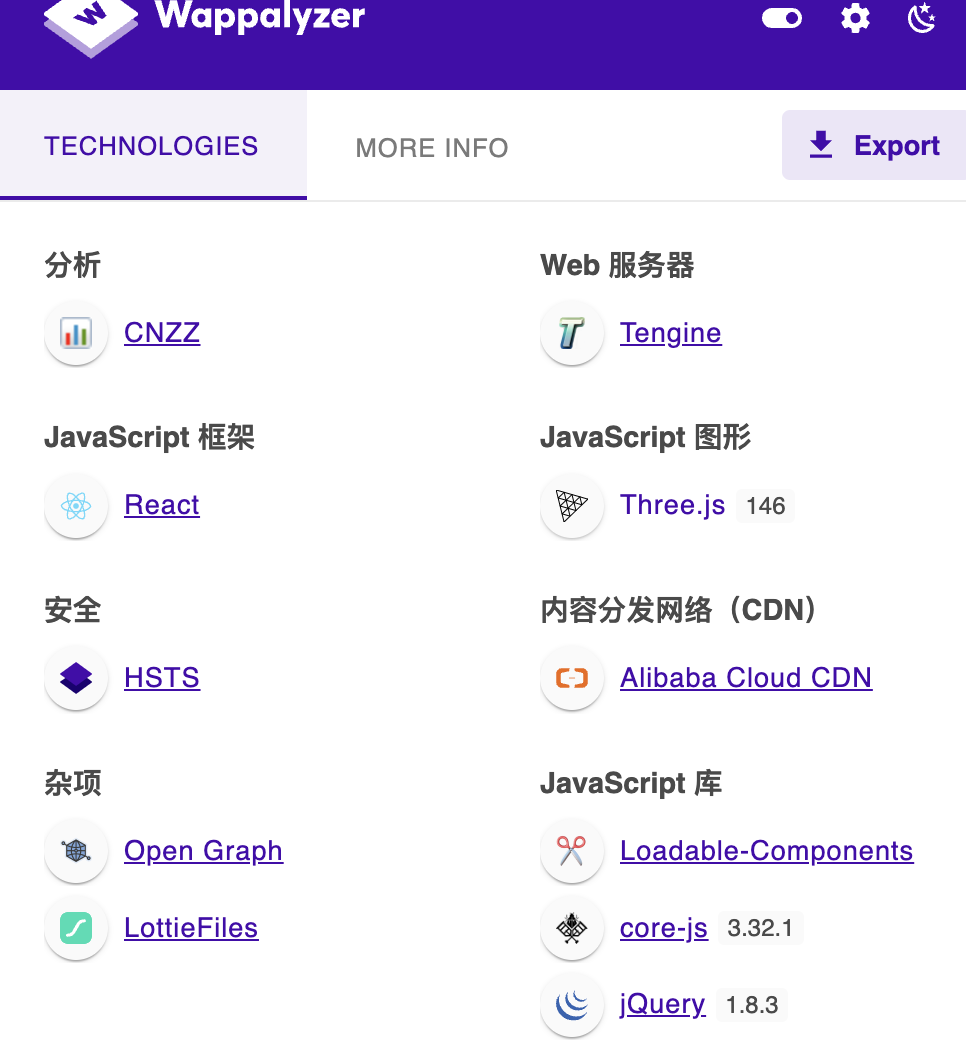
Task: Open the jQuery link
Action: tap(662, 1004)
